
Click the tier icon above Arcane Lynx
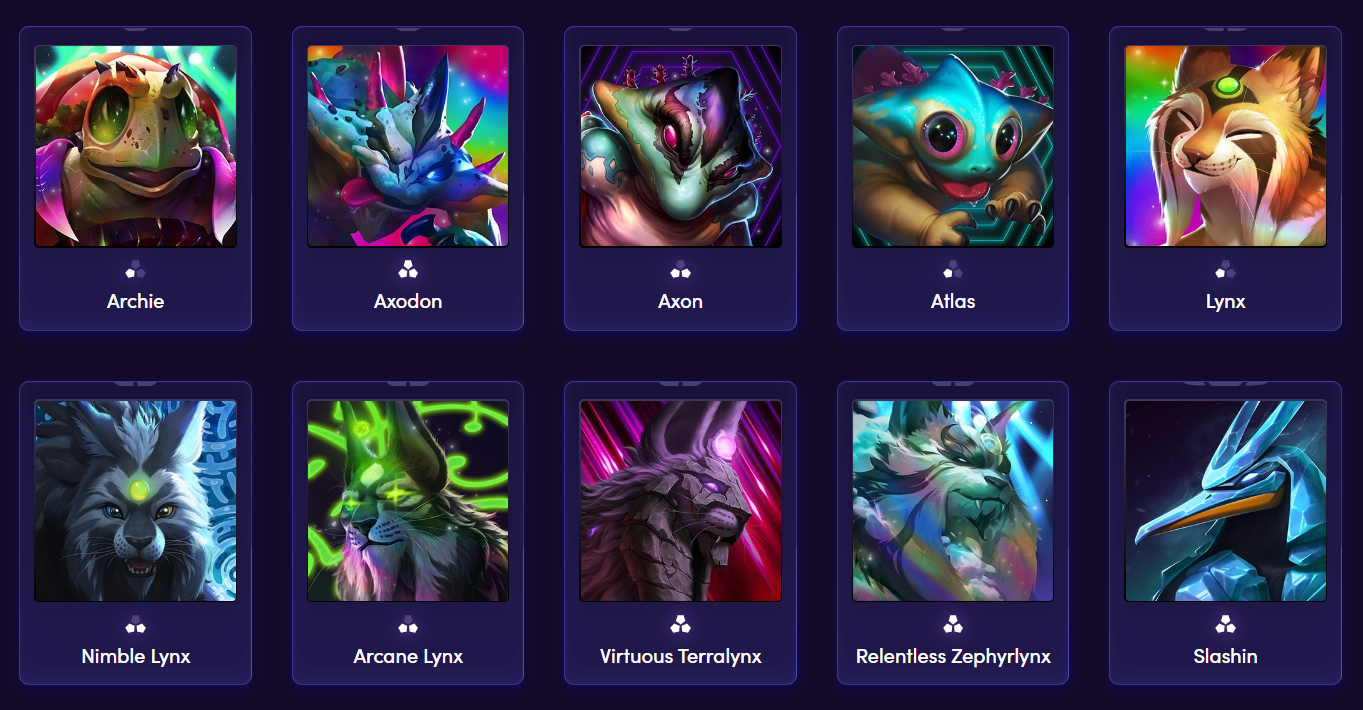(x=408, y=625)
